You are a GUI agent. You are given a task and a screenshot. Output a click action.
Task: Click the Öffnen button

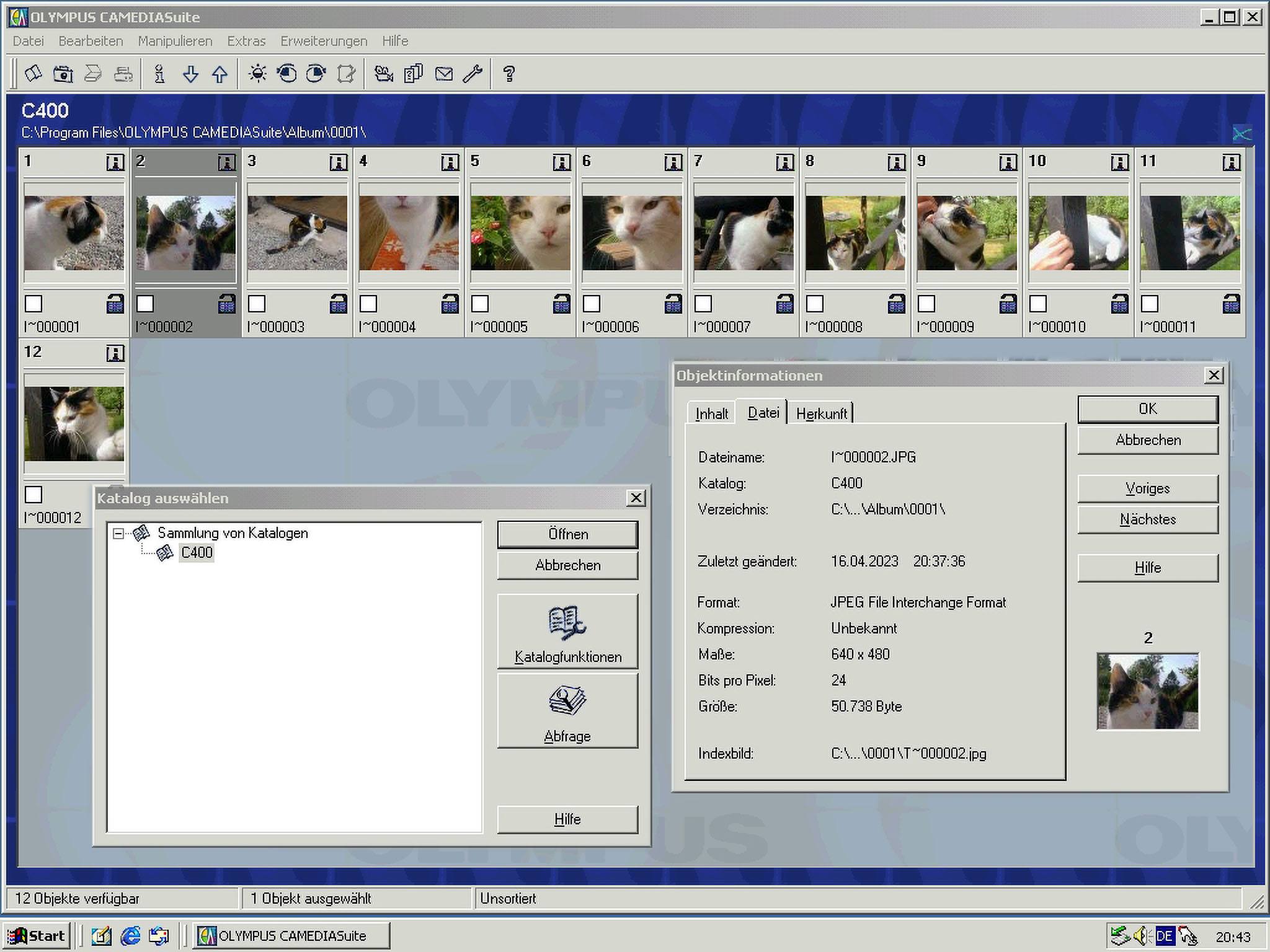tap(568, 534)
